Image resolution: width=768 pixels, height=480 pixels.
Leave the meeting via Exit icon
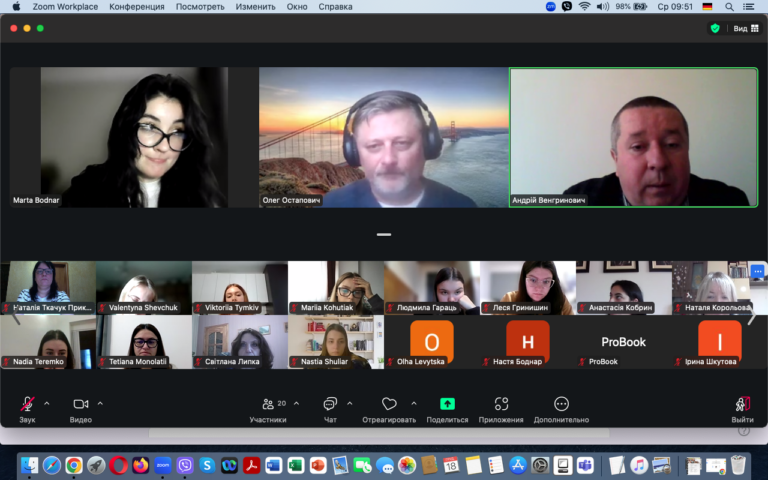click(743, 404)
